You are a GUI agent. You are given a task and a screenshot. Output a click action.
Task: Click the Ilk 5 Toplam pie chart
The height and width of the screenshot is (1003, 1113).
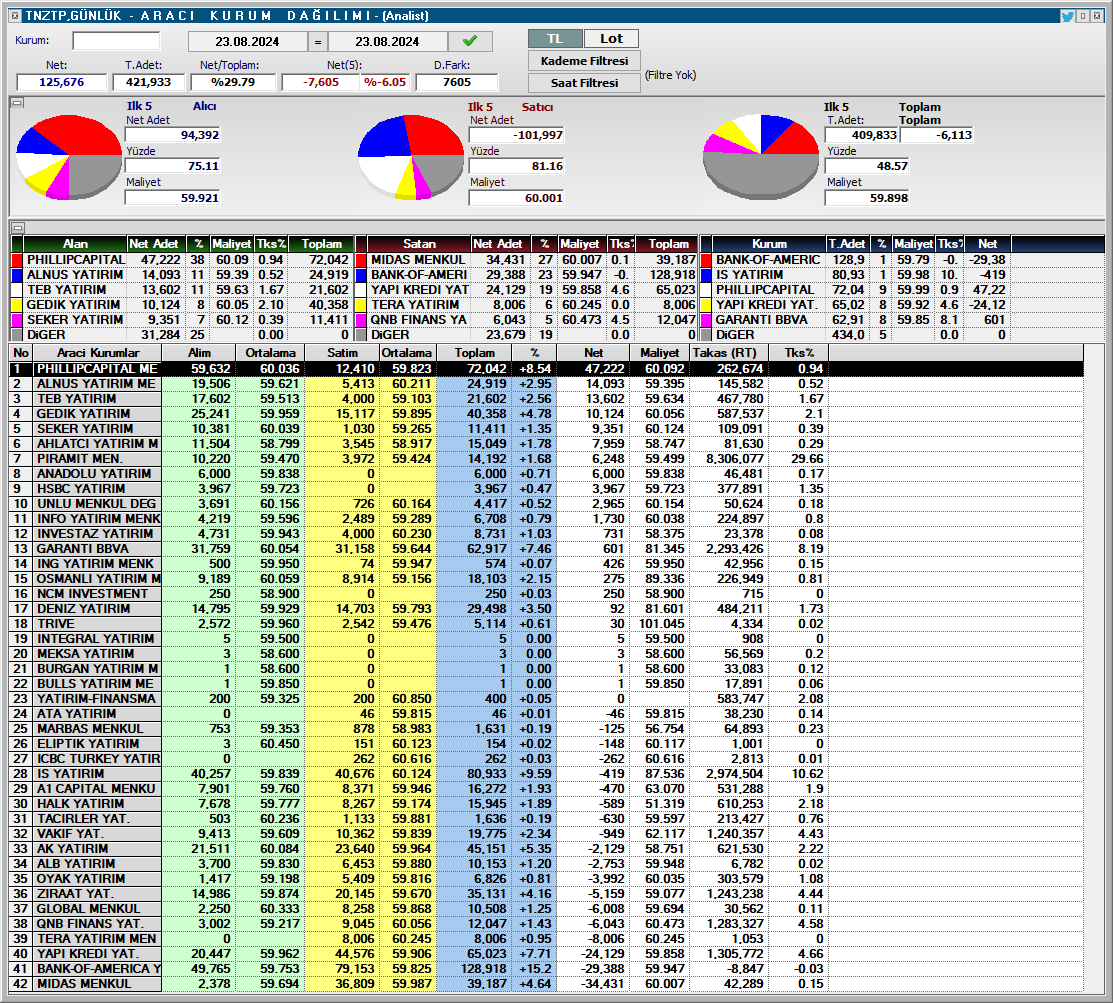click(760, 157)
